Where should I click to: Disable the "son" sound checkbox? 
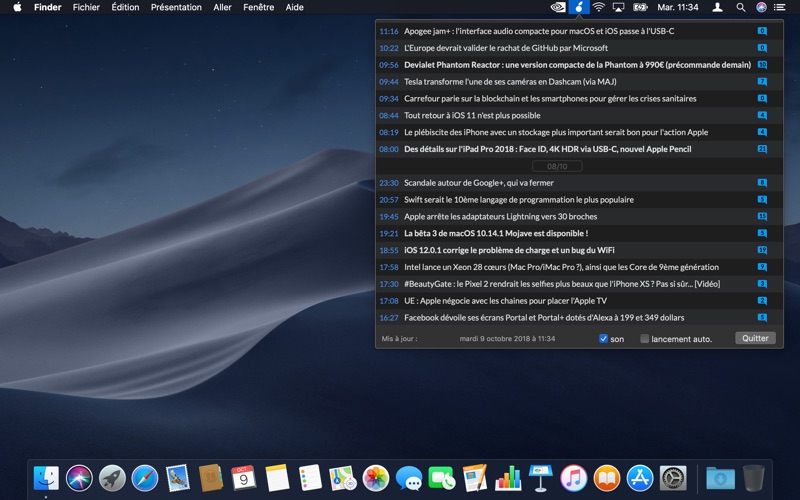pos(603,339)
